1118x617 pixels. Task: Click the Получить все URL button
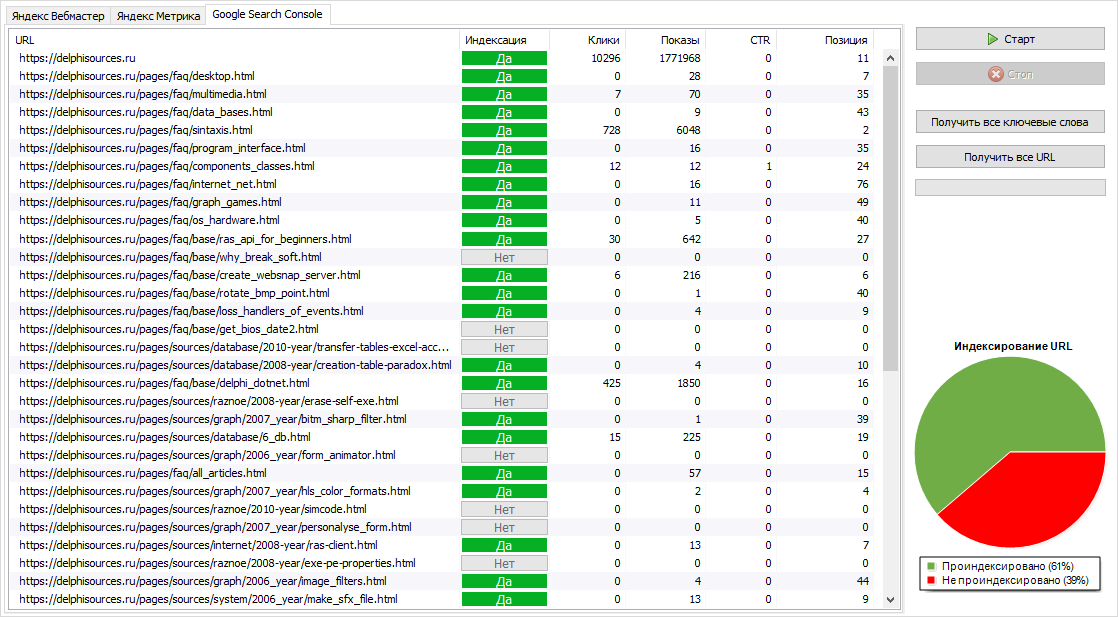1009,157
